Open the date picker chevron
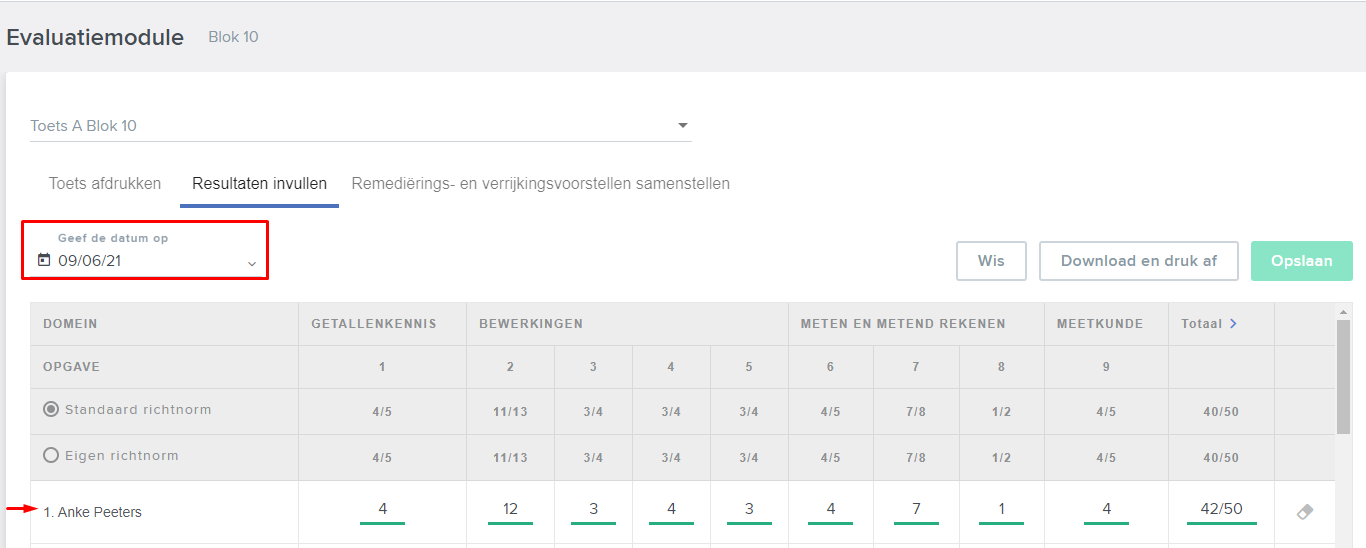Image resolution: width=1366 pixels, height=548 pixels. (252, 263)
